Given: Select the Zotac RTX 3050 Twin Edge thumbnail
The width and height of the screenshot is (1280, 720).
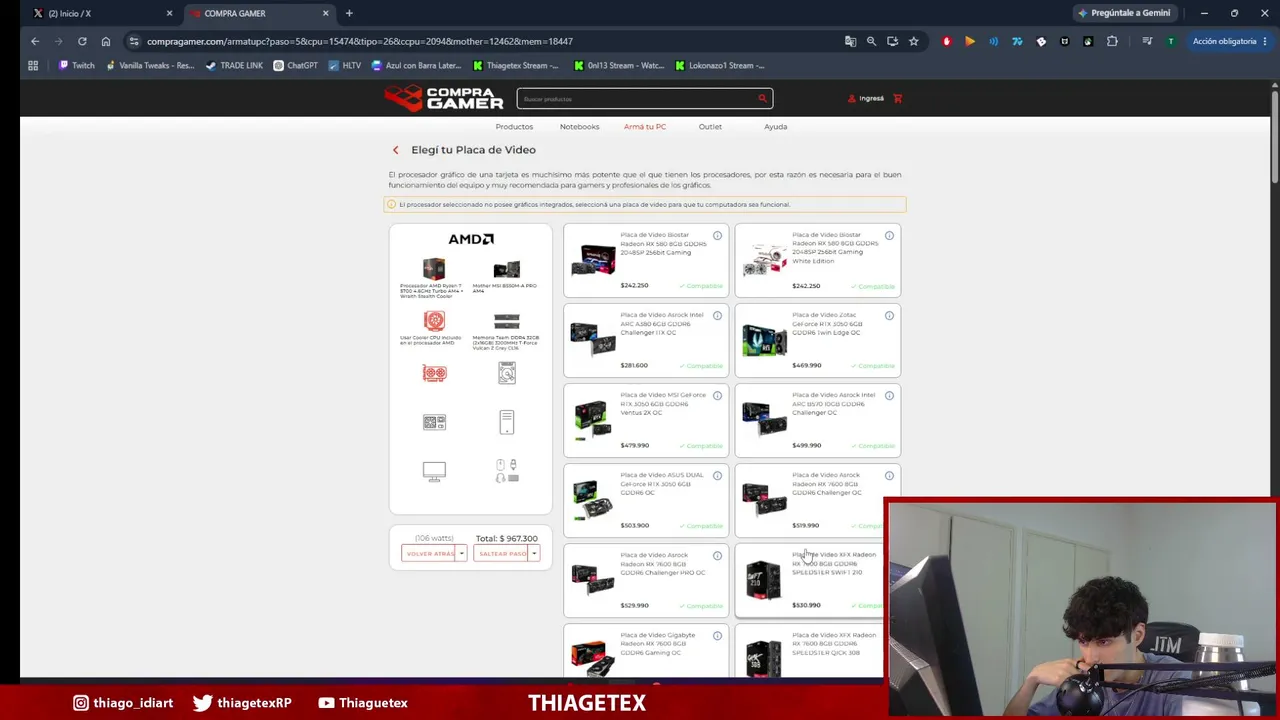Looking at the screenshot, I should (764, 340).
